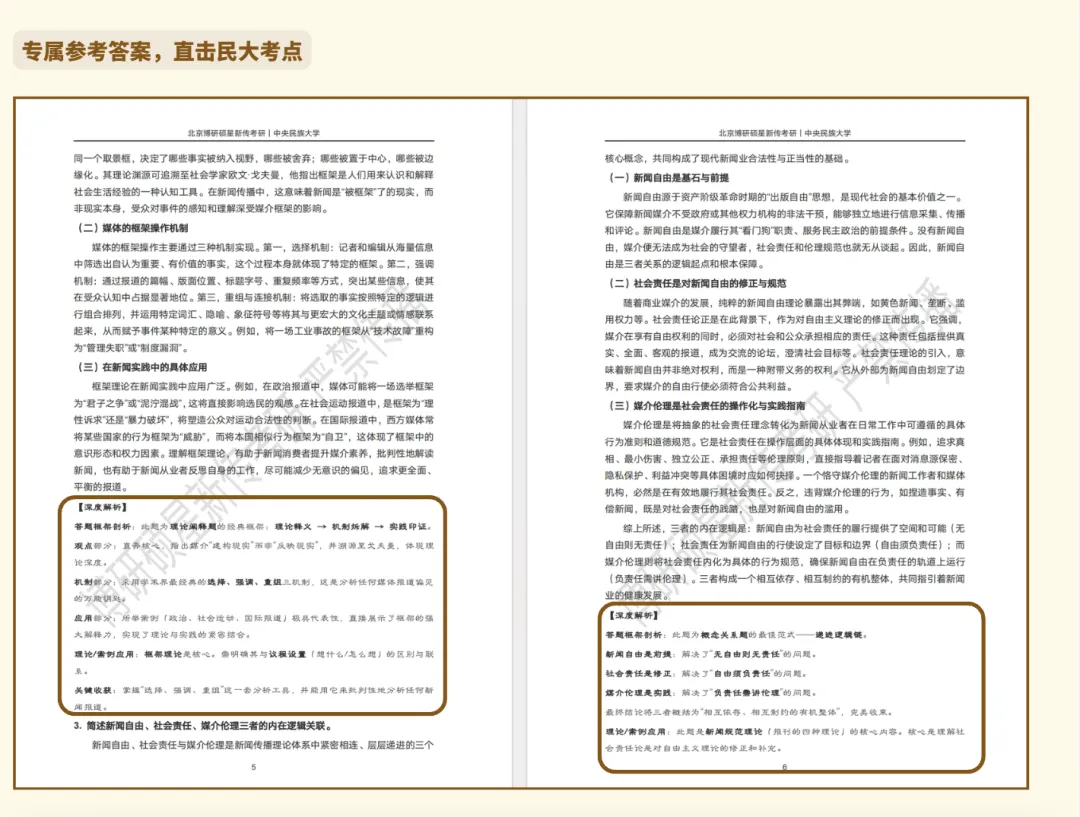Click heading '（二）社会责任是对新闻自由的修正与规范'
Image resolution: width=1080 pixels, height=817 pixels.
696,283
